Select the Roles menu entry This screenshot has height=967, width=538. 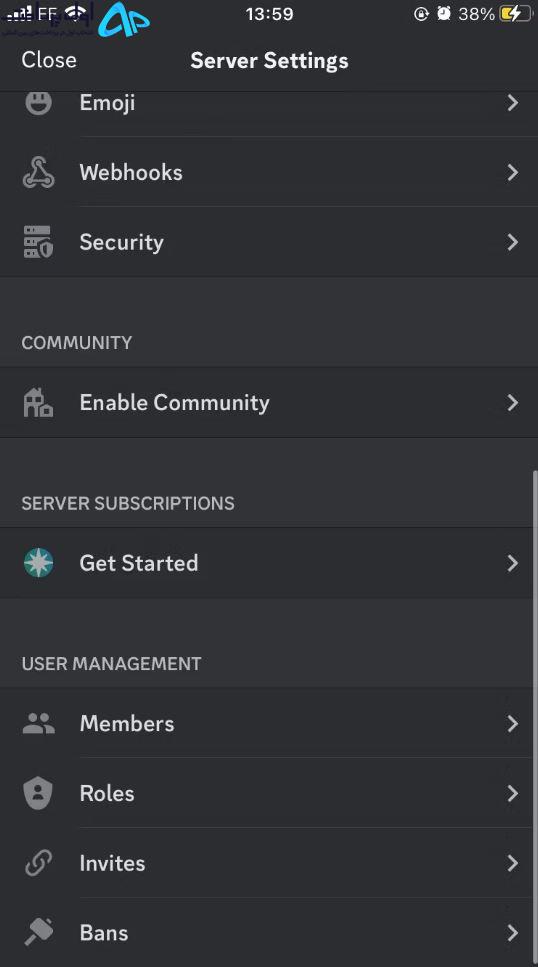pos(269,793)
